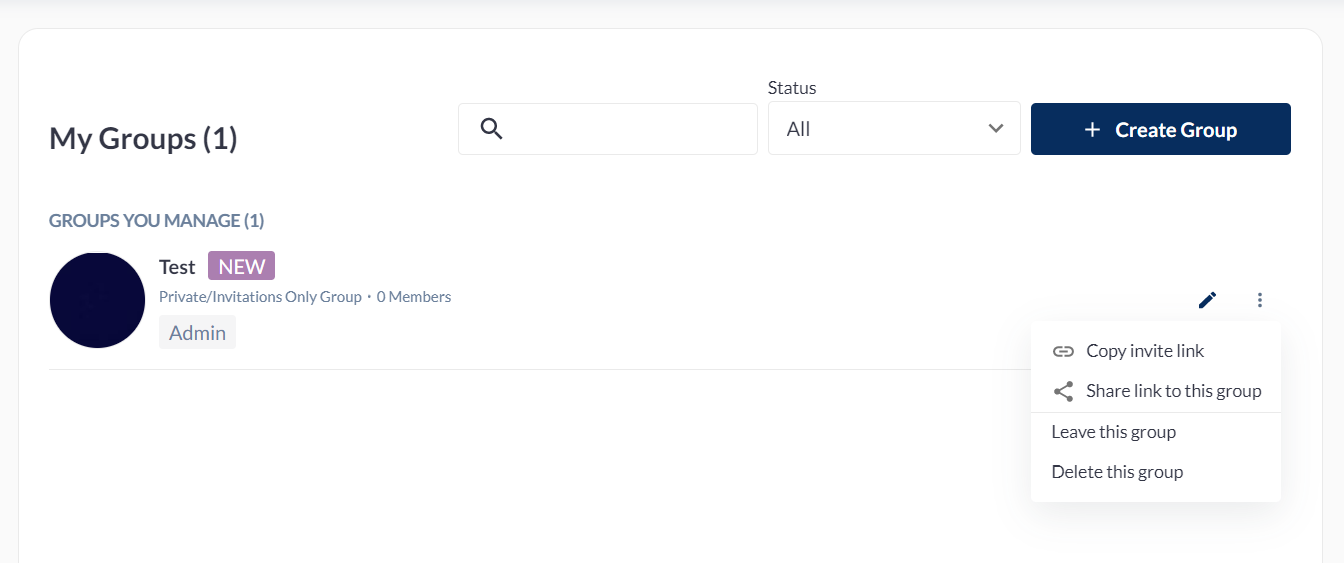Image resolution: width=1344 pixels, height=563 pixels.
Task: Click the three-dot more options icon
Action: (x=1260, y=300)
